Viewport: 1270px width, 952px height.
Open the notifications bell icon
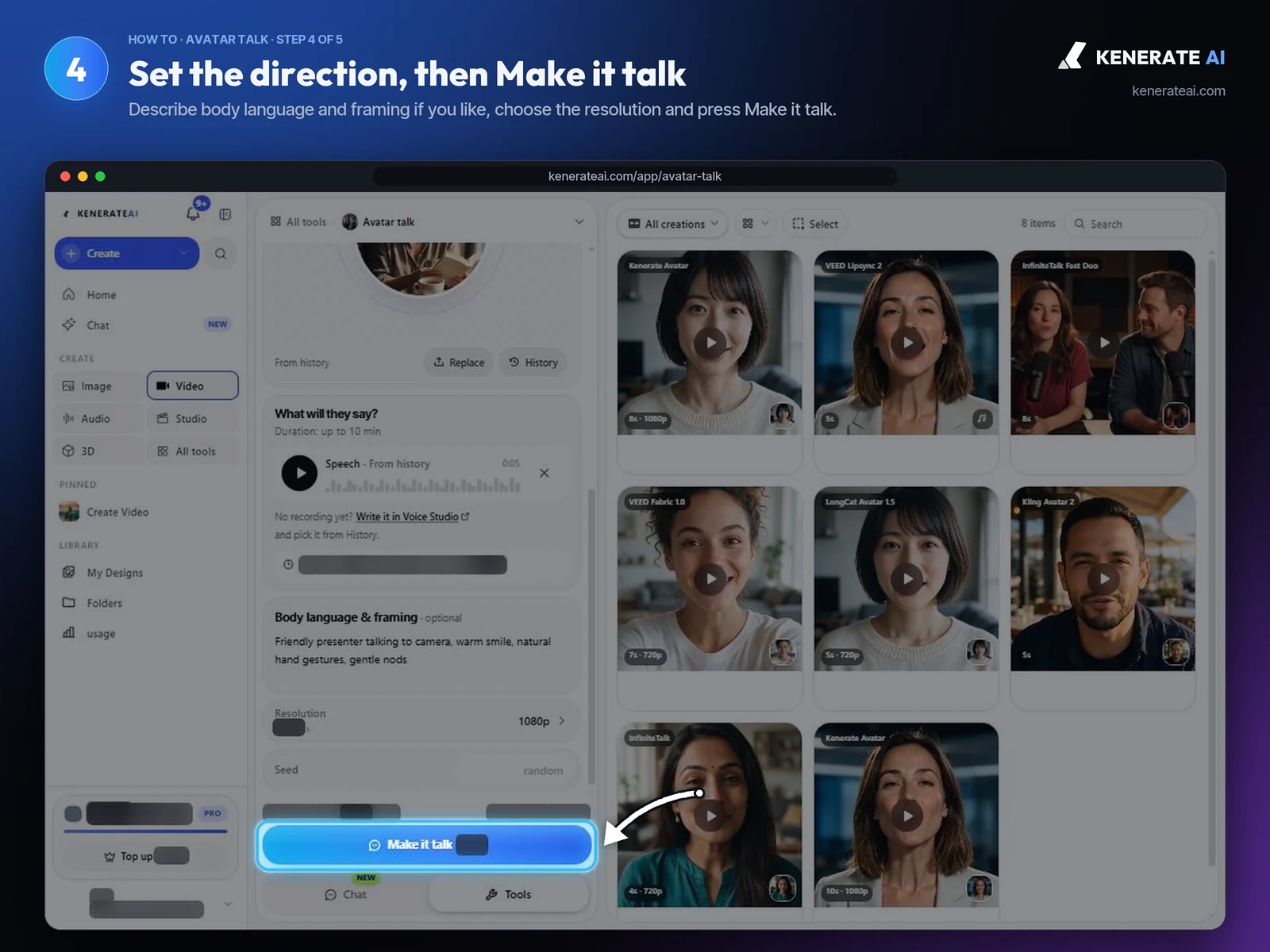[193, 213]
